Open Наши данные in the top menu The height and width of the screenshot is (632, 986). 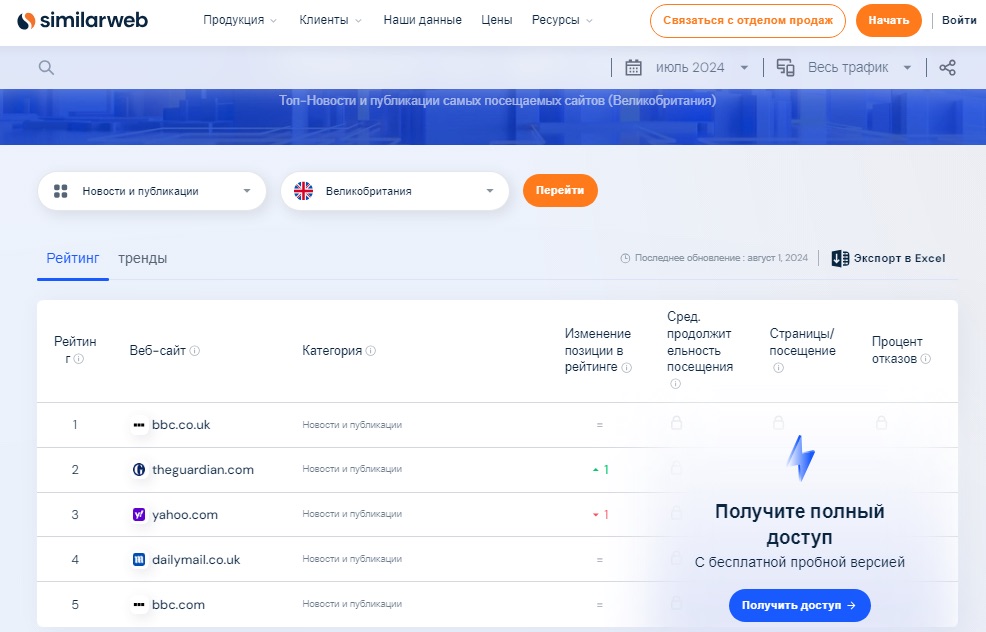423,20
